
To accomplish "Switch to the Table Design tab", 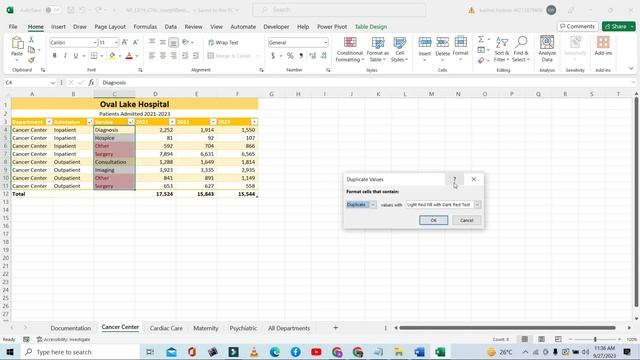I will (371, 27).
